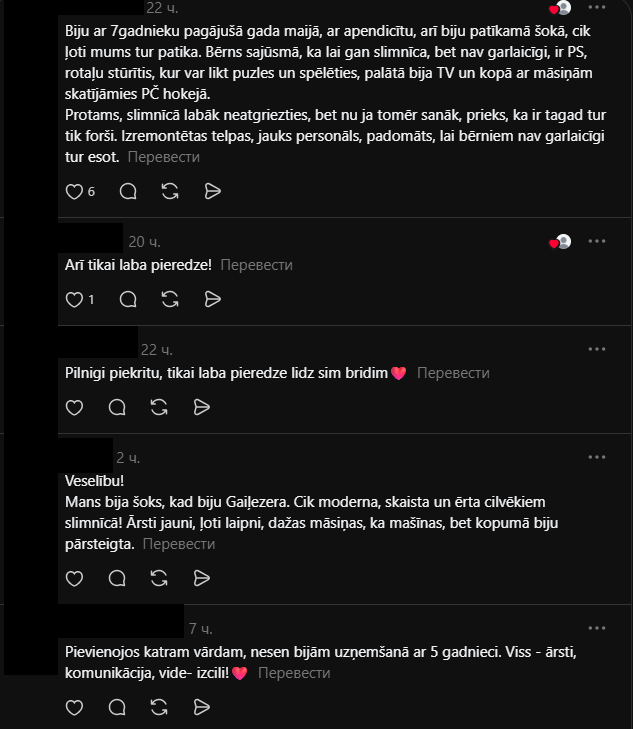633x729 pixels.
Task: Like the comment about the 7gadnieku appendicitis
Action: (74, 191)
